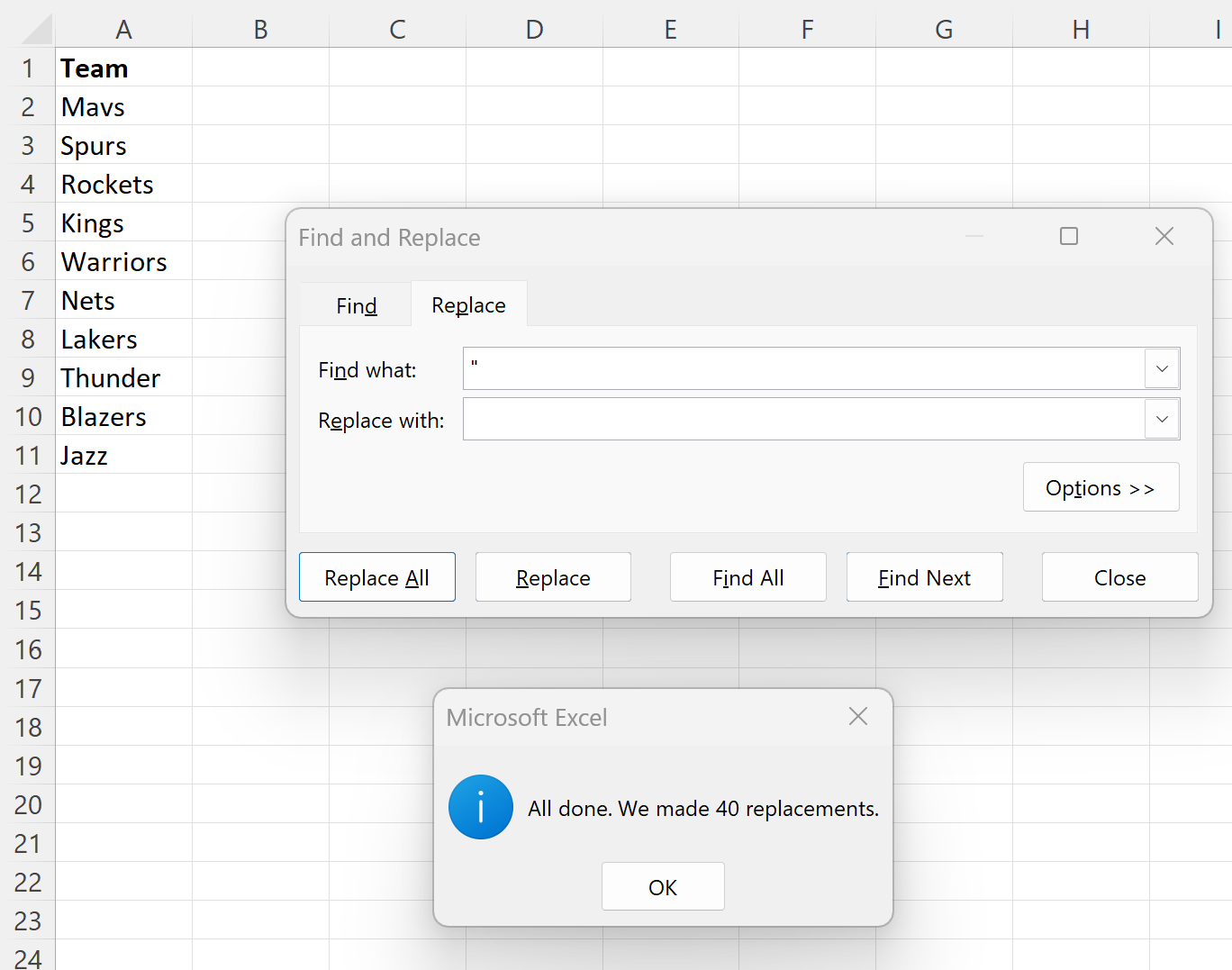
Task: Click into the Replace with input field
Action: [803, 419]
